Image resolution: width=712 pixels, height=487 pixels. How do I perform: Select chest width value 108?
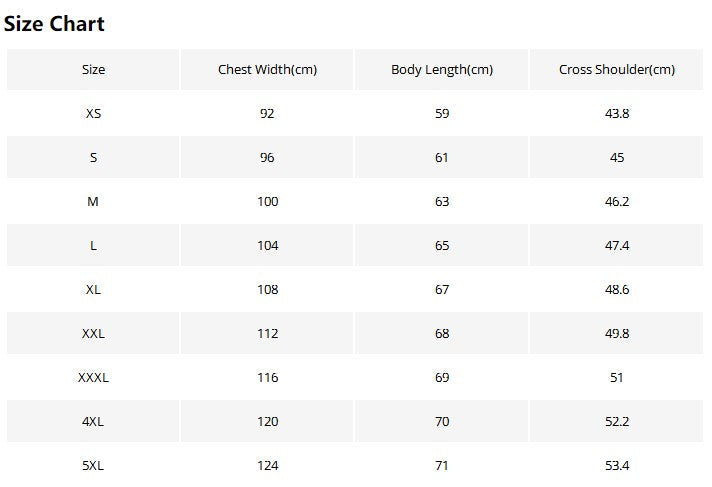(267, 290)
